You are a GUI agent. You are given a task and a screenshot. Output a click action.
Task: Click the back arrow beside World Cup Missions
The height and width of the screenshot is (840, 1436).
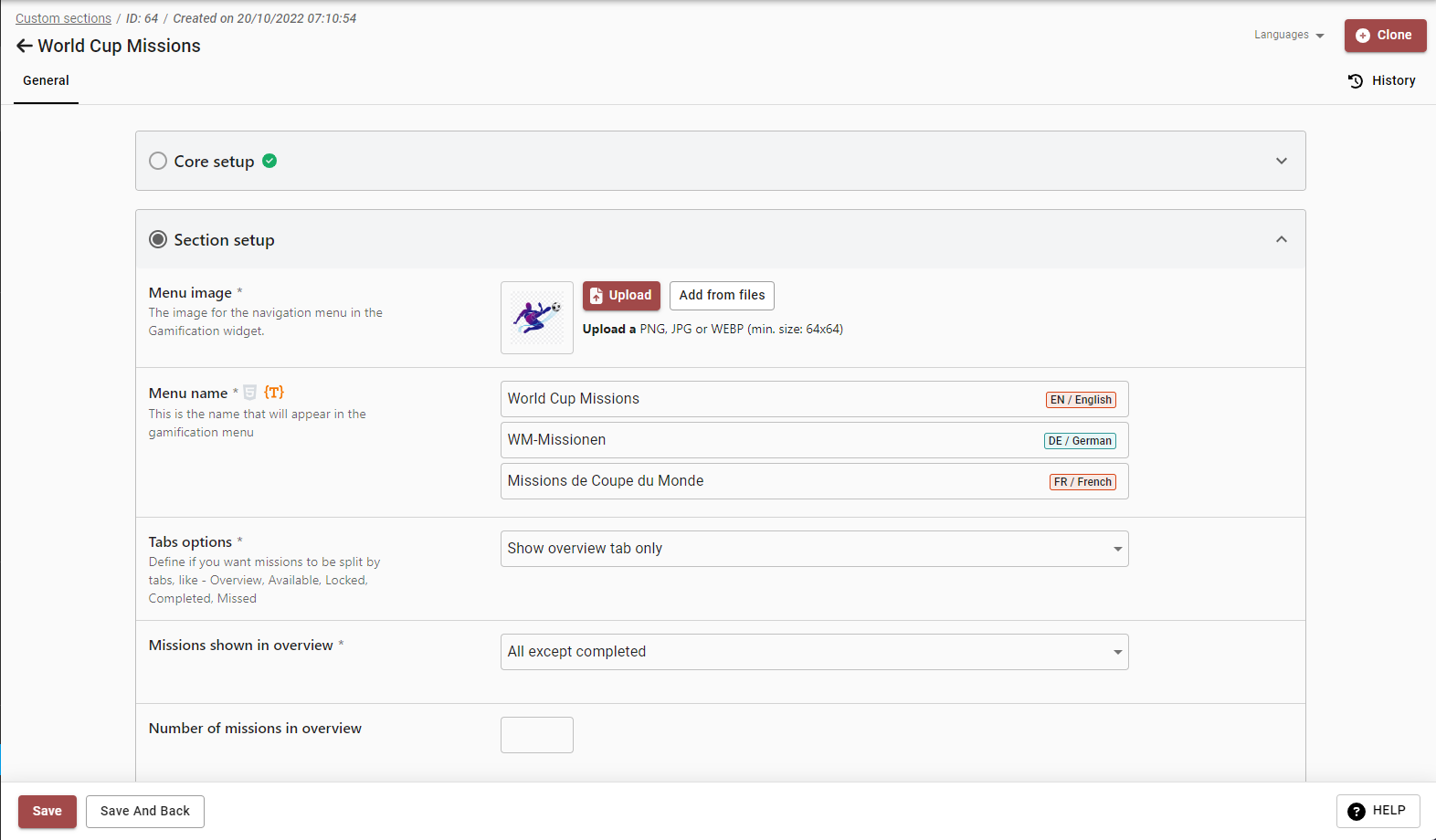(25, 46)
